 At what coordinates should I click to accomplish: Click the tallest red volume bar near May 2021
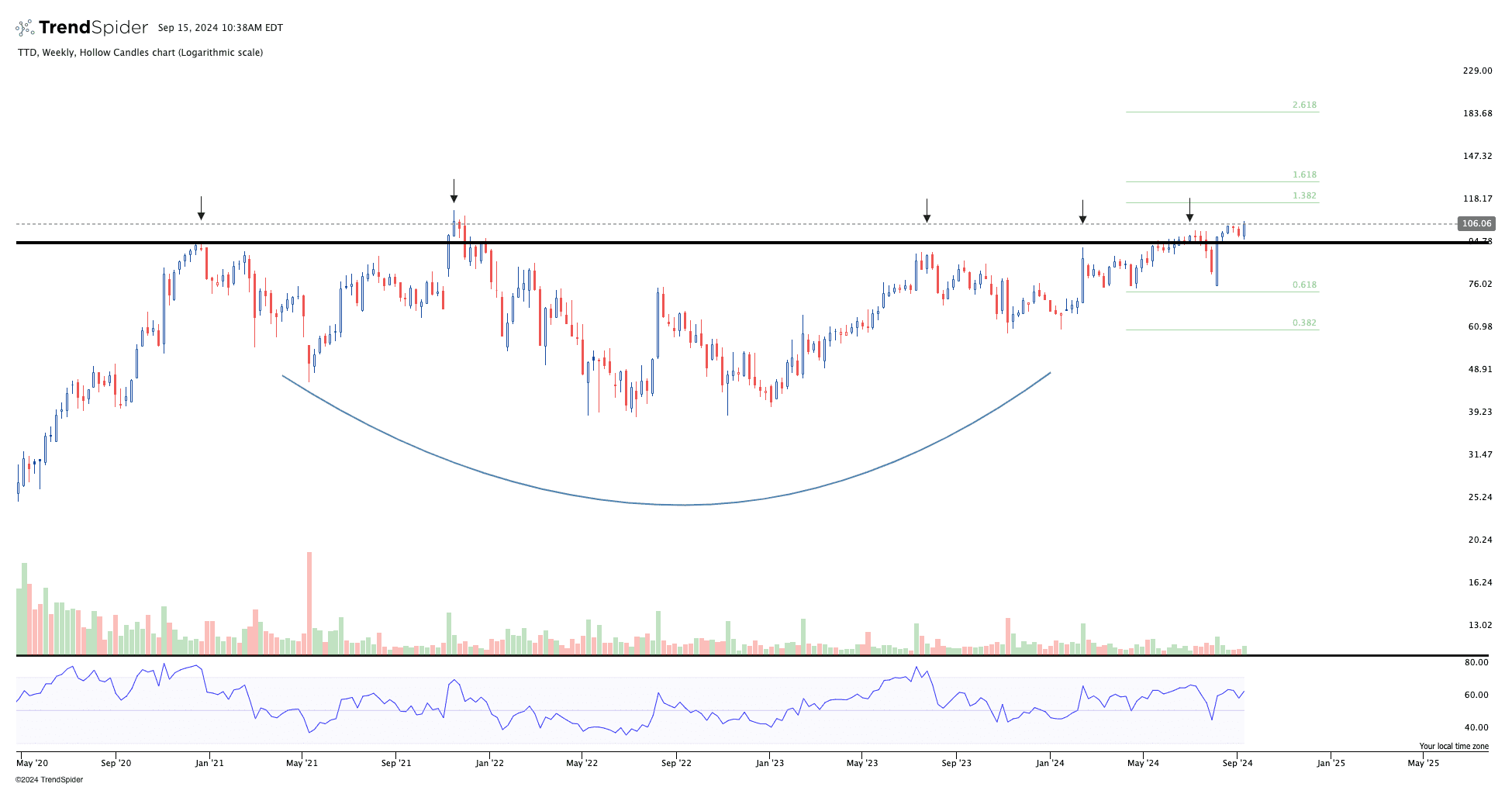pyautogui.click(x=309, y=602)
